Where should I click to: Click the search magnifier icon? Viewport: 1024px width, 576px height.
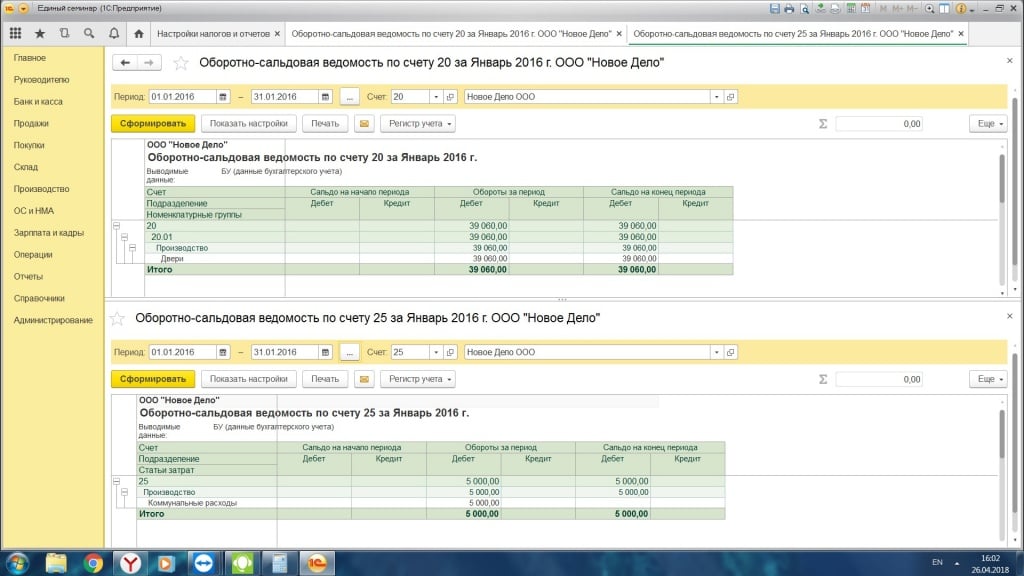90,33
